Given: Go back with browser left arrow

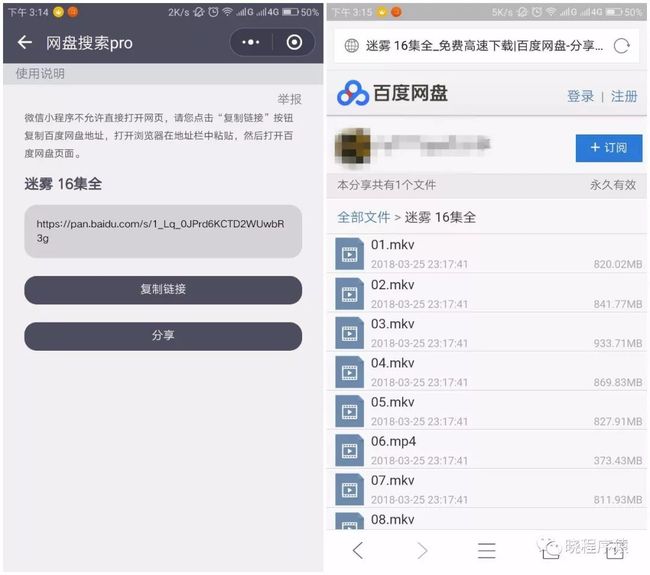Looking at the screenshot, I should (358, 551).
